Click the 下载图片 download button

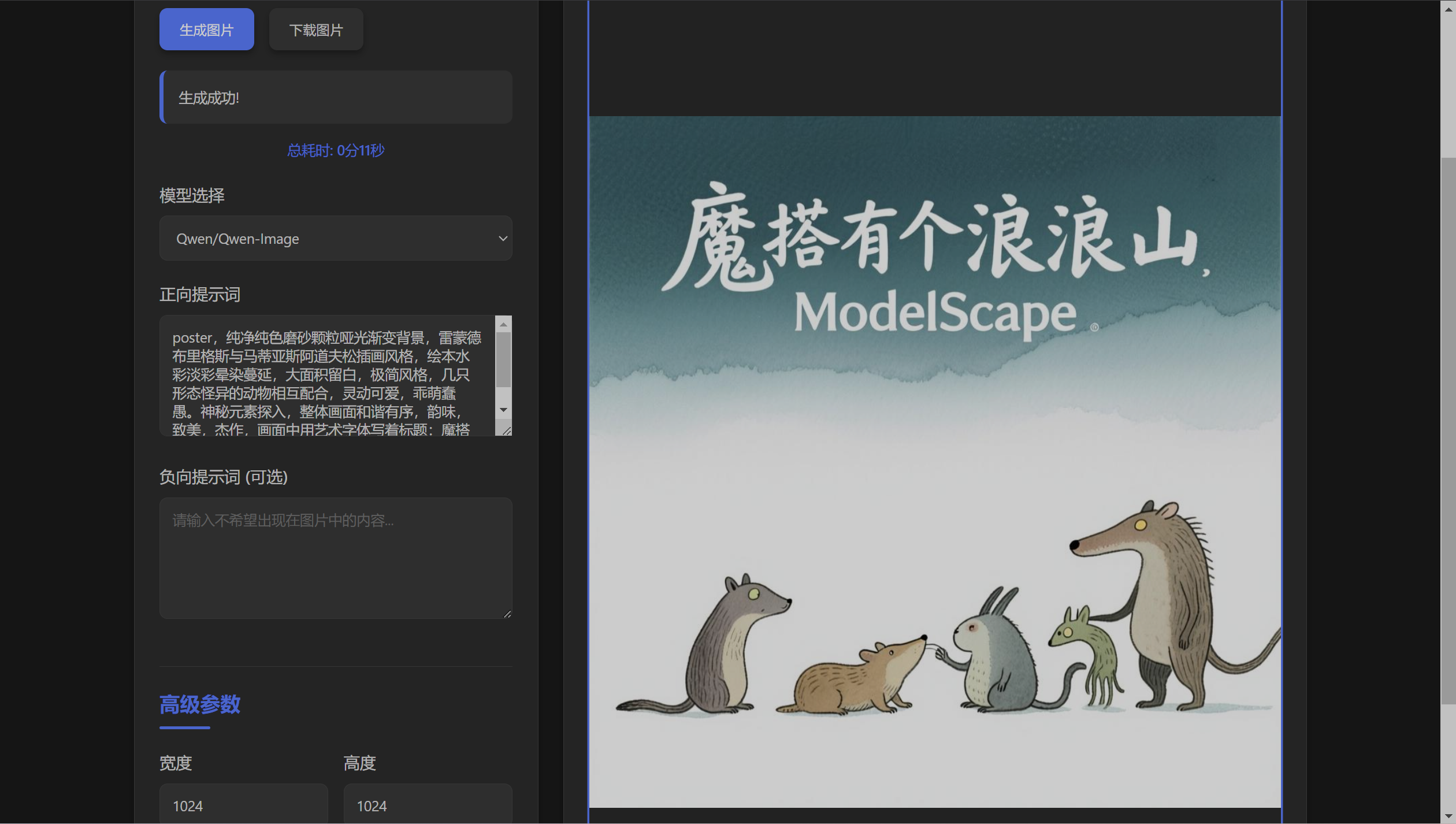(x=316, y=29)
